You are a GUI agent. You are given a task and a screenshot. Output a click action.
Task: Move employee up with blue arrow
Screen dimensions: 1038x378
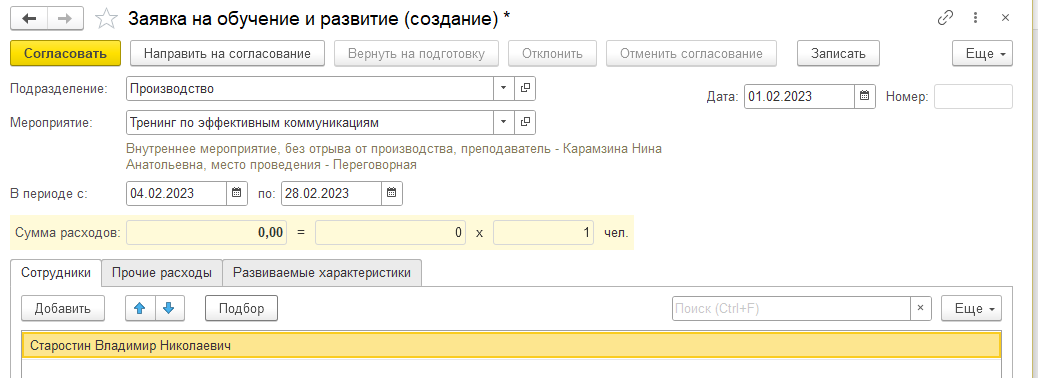(x=140, y=308)
